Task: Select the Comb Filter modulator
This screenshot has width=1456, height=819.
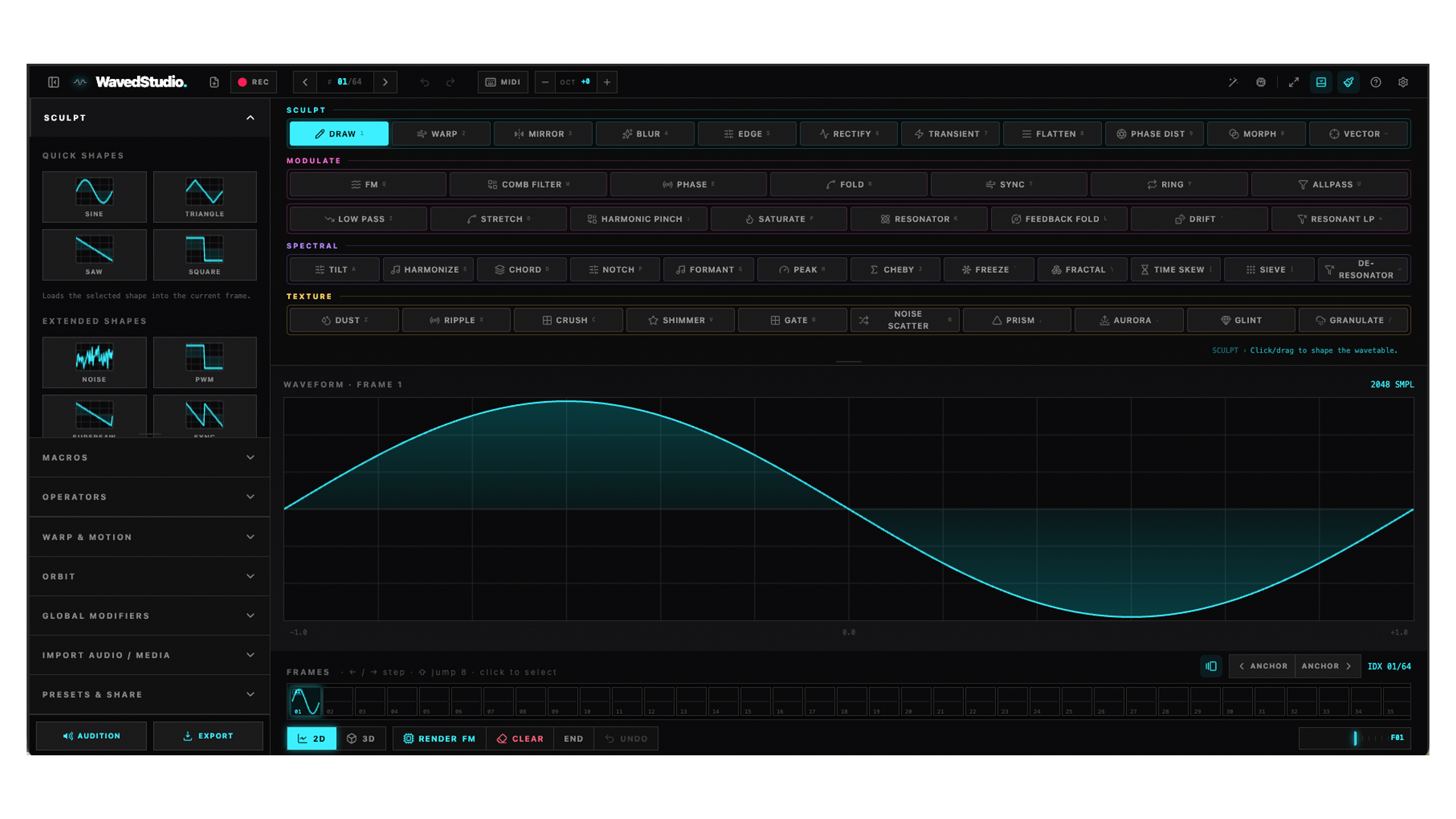Action: click(x=528, y=184)
